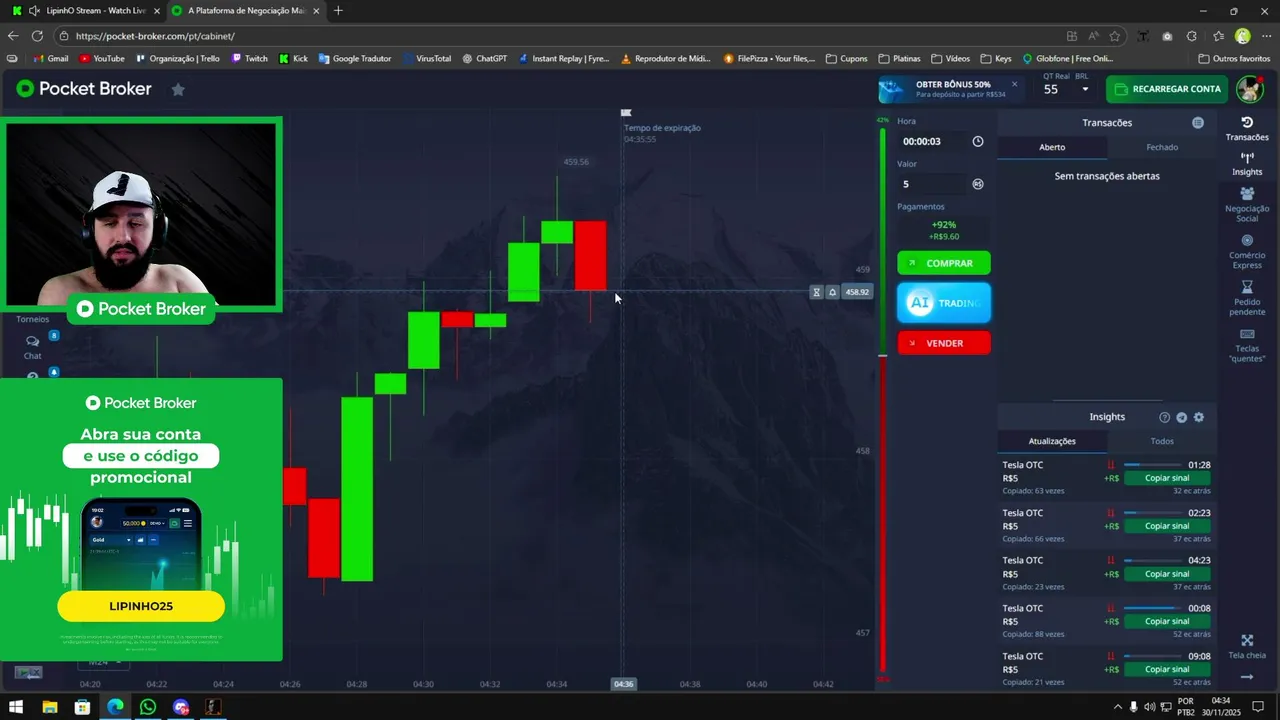Image resolution: width=1280 pixels, height=720 pixels.
Task: Collapse right sidebar with arrow icon
Action: click(x=1247, y=677)
